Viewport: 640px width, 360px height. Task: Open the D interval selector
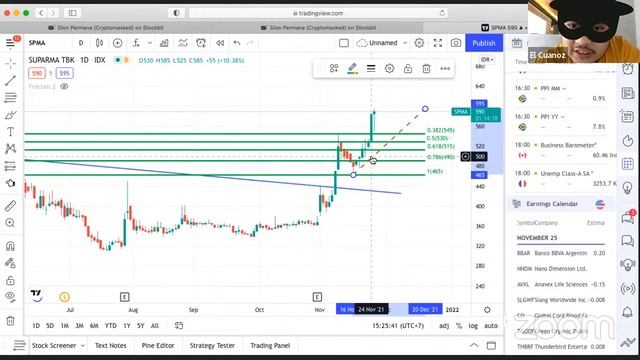pos(81,43)
